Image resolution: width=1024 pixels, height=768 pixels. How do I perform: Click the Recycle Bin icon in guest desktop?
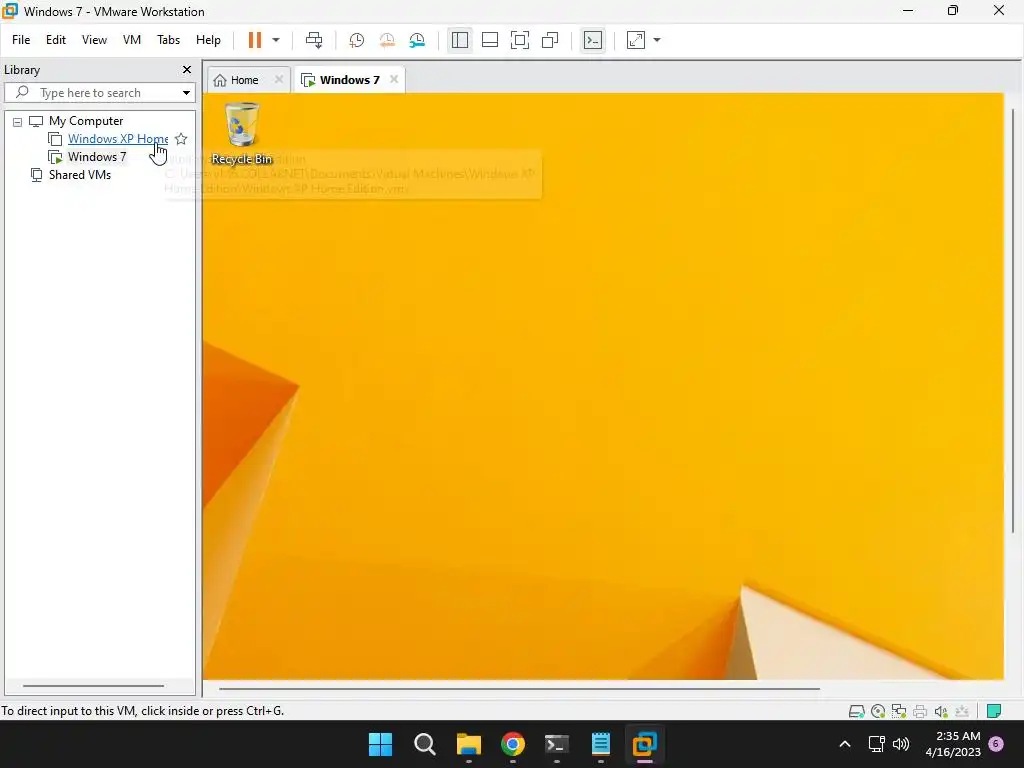coord(242,133)
